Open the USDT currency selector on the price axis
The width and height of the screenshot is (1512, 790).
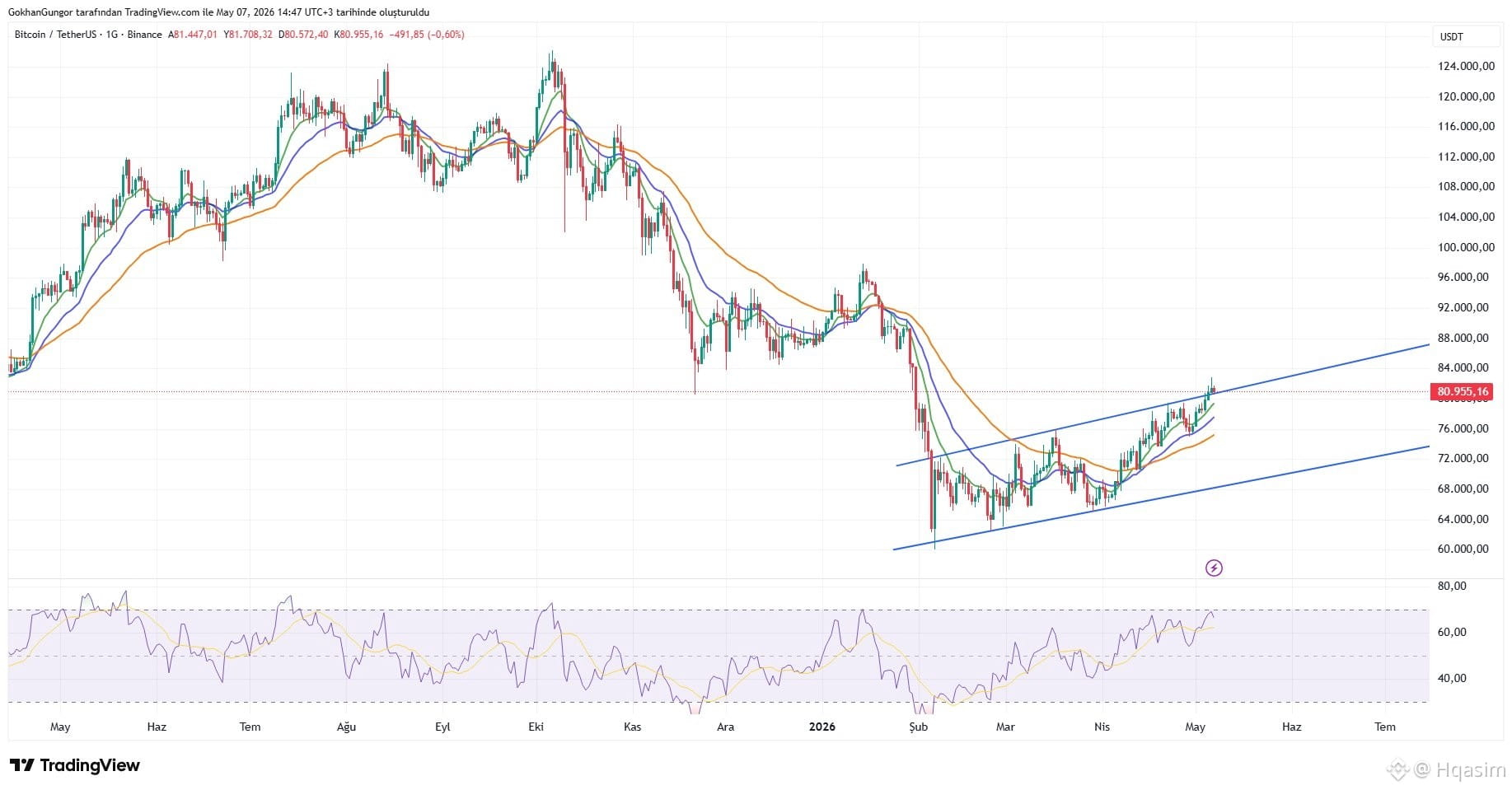[x=1467, y=36]
